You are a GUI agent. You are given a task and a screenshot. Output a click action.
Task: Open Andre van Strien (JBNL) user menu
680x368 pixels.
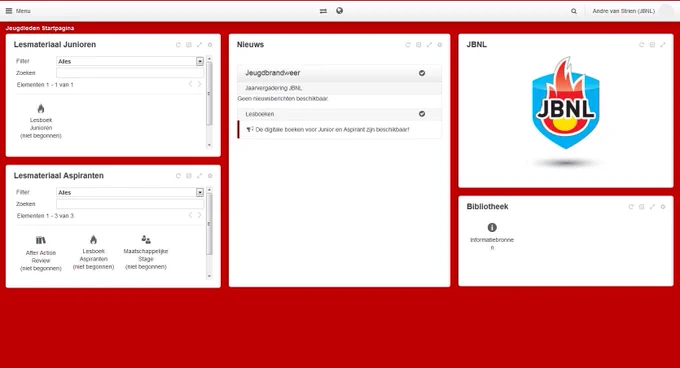click(x=624, y=11)
